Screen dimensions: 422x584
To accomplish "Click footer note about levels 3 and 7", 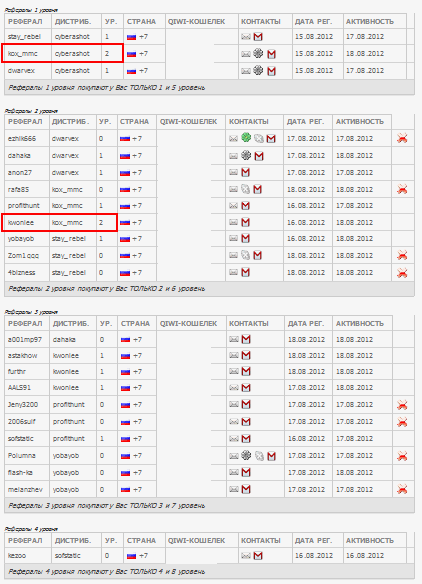I will tap(107, 506).
